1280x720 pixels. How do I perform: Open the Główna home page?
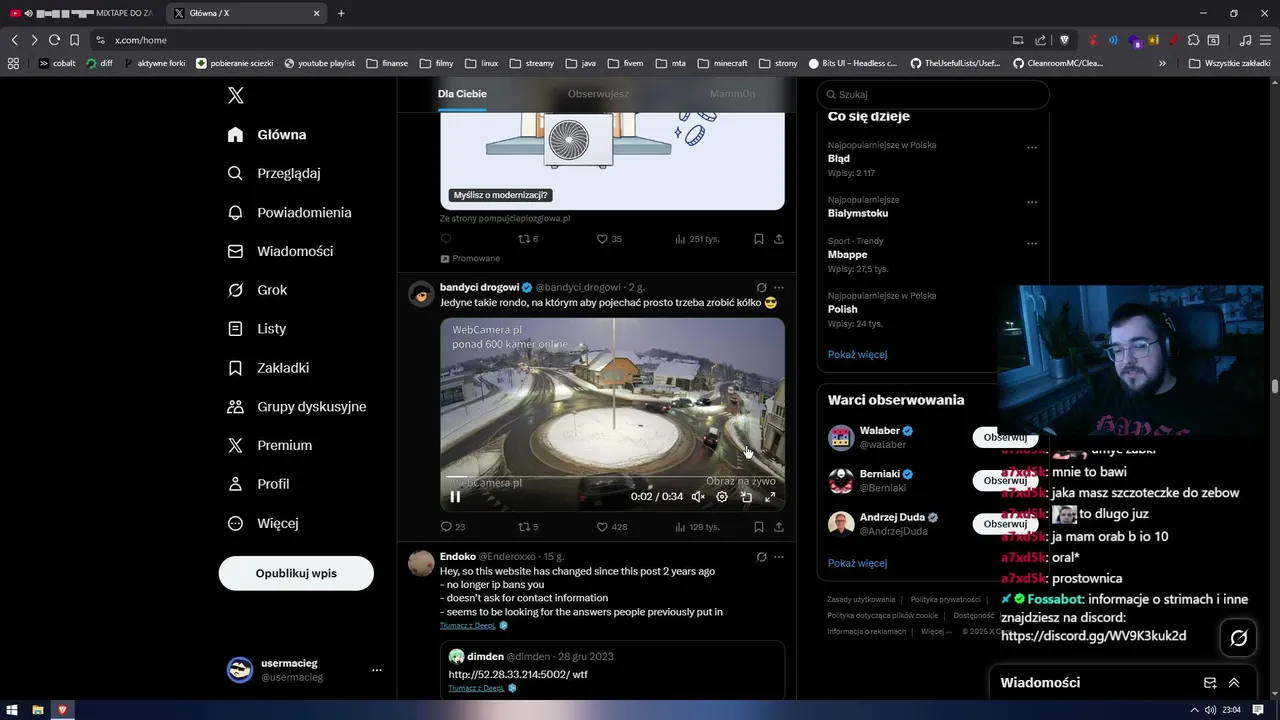click(267, 134)
